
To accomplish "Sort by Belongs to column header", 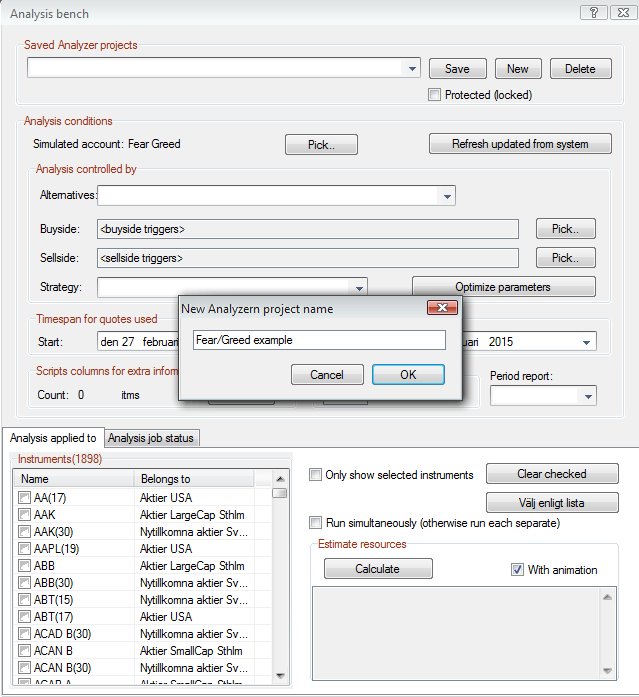I will click(x=194, y=479).
